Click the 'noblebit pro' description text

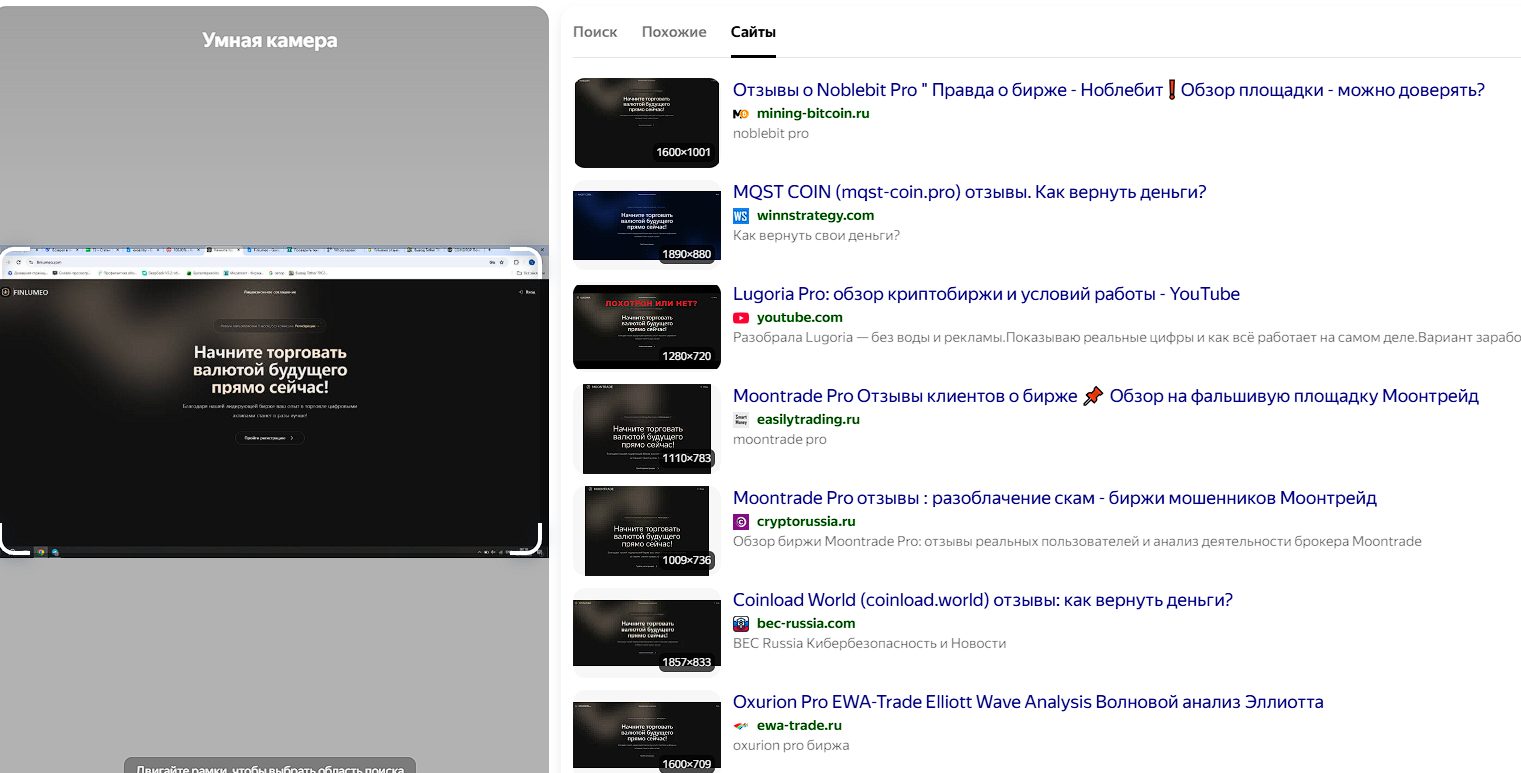click(771, 134)
